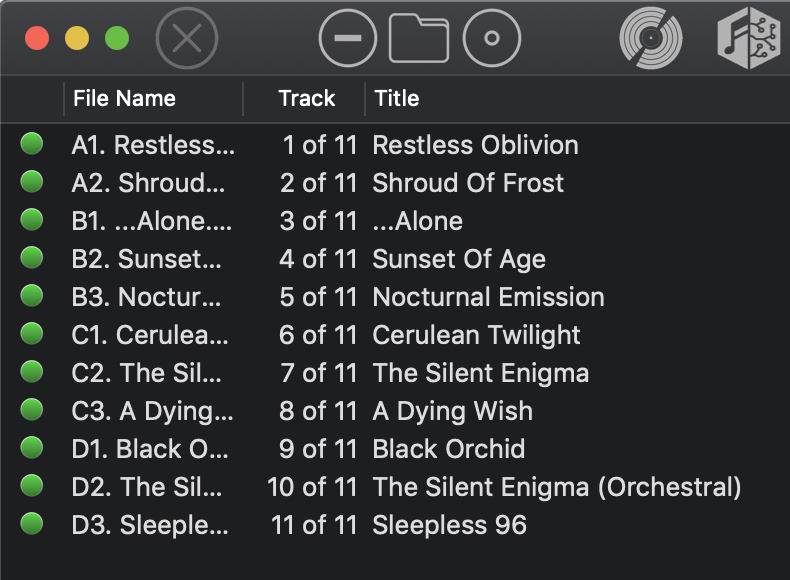This screenshot has height=580, width=790.
Task: Click the minus remove-file toolbar icon
Action: tap(347, 39)
